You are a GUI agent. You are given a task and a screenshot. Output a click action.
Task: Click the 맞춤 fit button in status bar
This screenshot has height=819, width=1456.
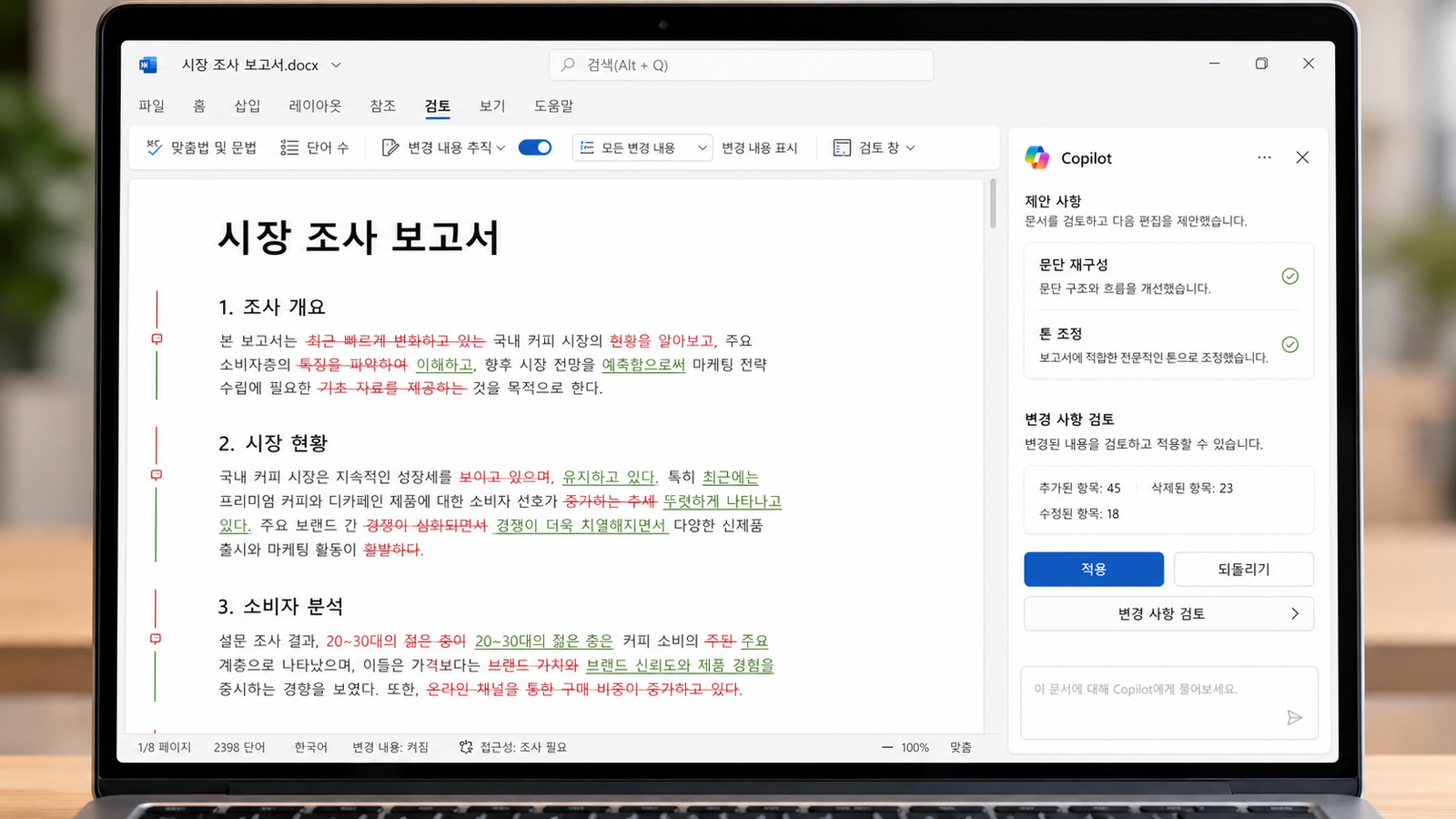tap(961, 747)
